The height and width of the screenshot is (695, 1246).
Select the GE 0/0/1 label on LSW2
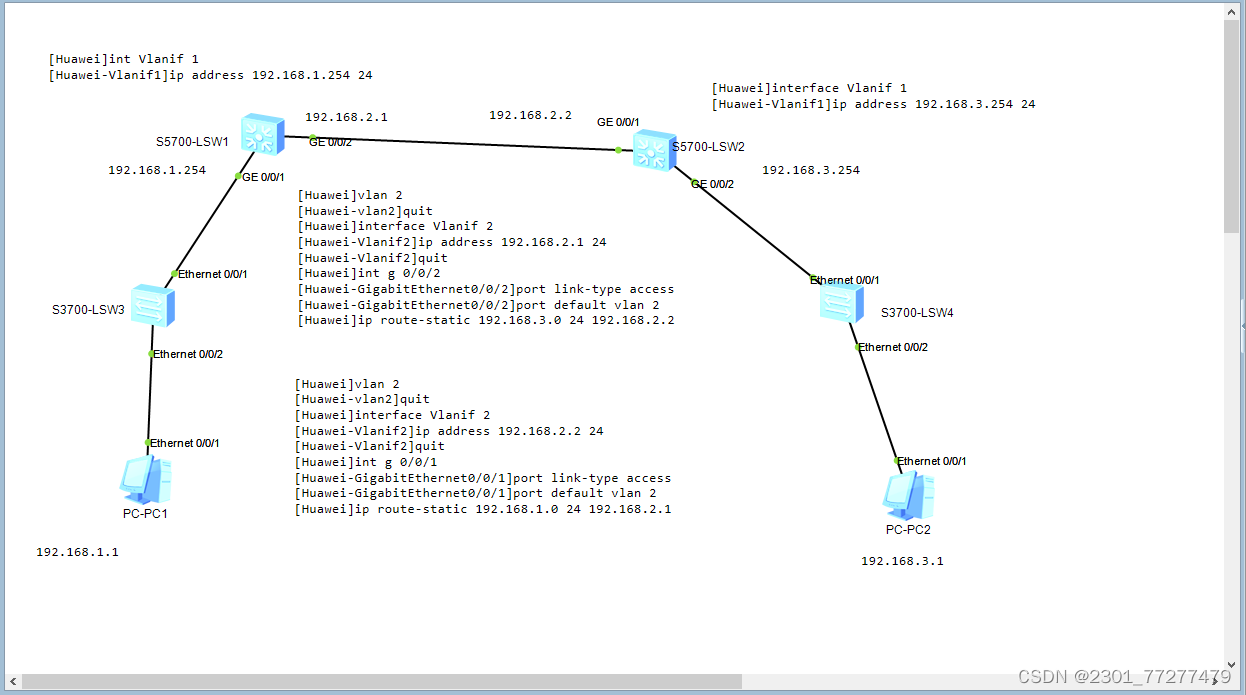618,122
